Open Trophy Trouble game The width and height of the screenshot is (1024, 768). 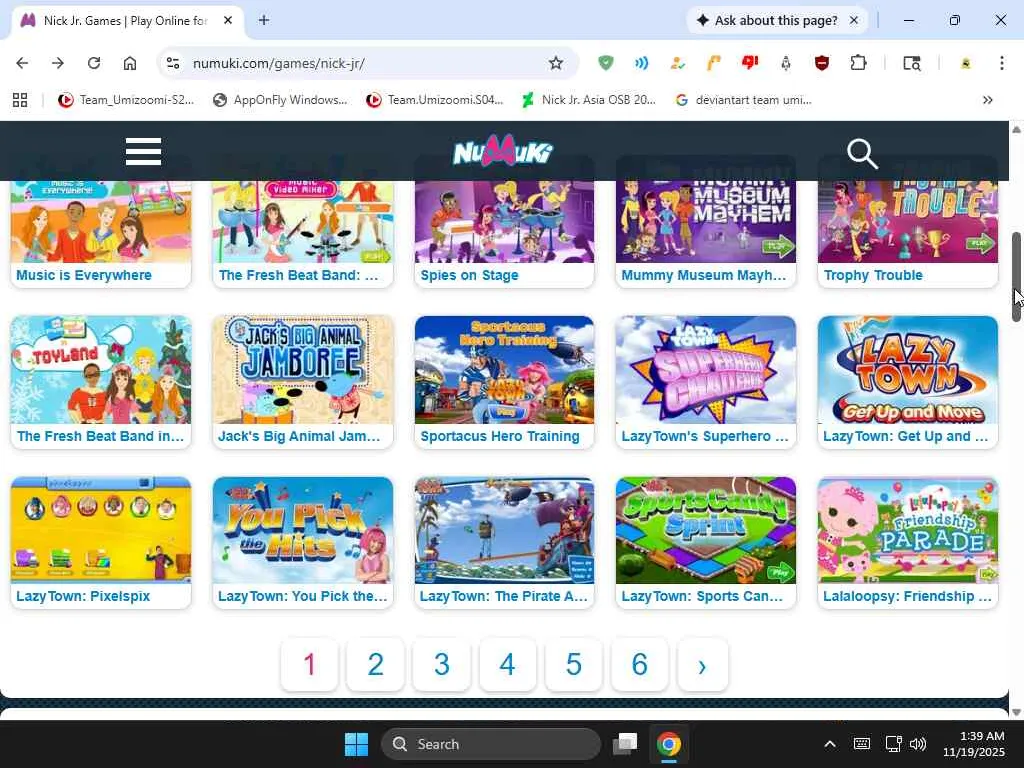[x=908, y=233]
